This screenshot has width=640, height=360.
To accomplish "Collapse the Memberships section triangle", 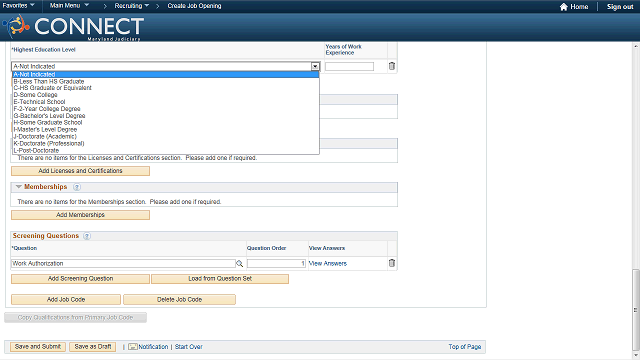I will click(18, 187).
